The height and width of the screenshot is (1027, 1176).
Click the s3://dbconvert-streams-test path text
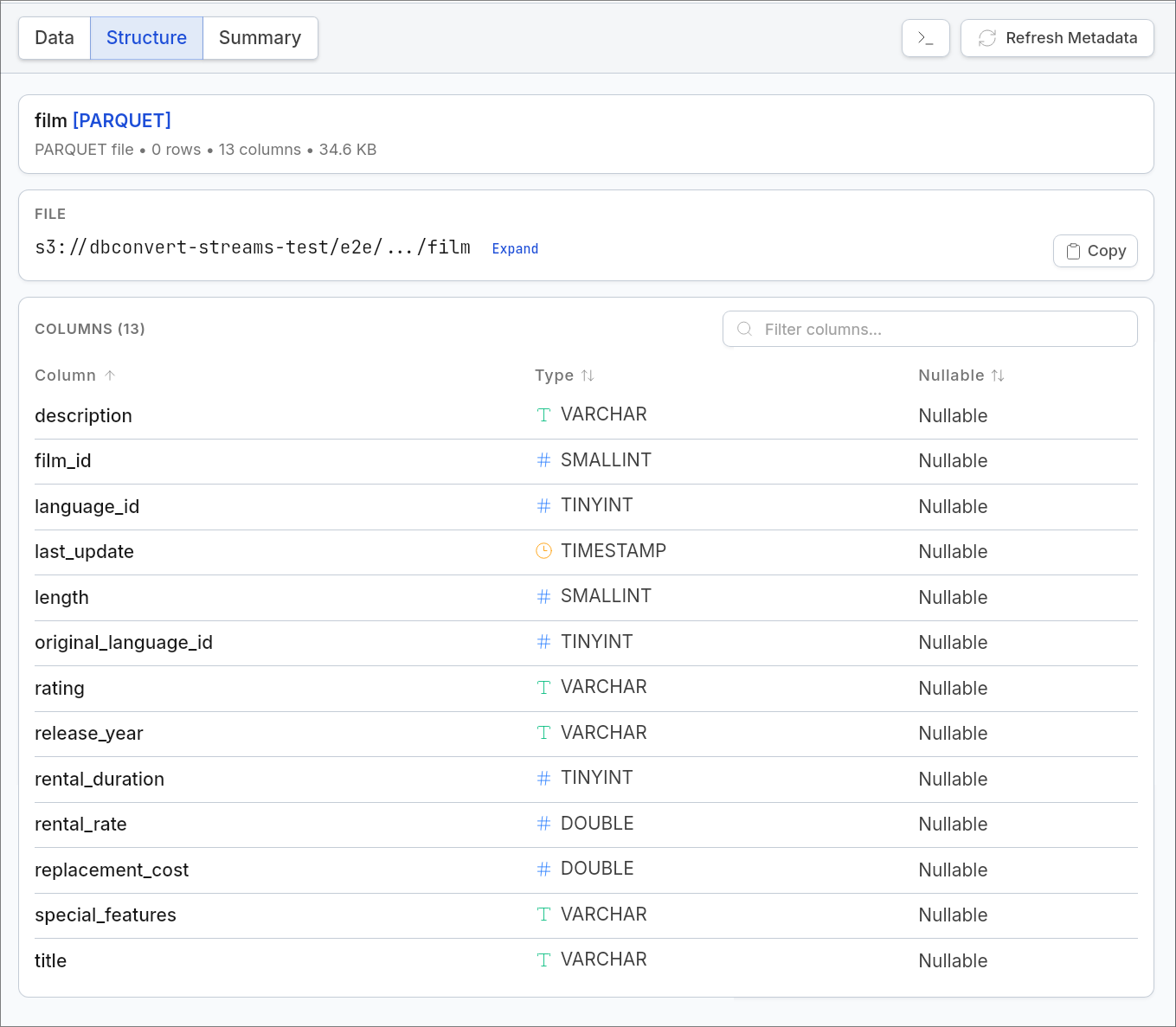coord(253,247)
